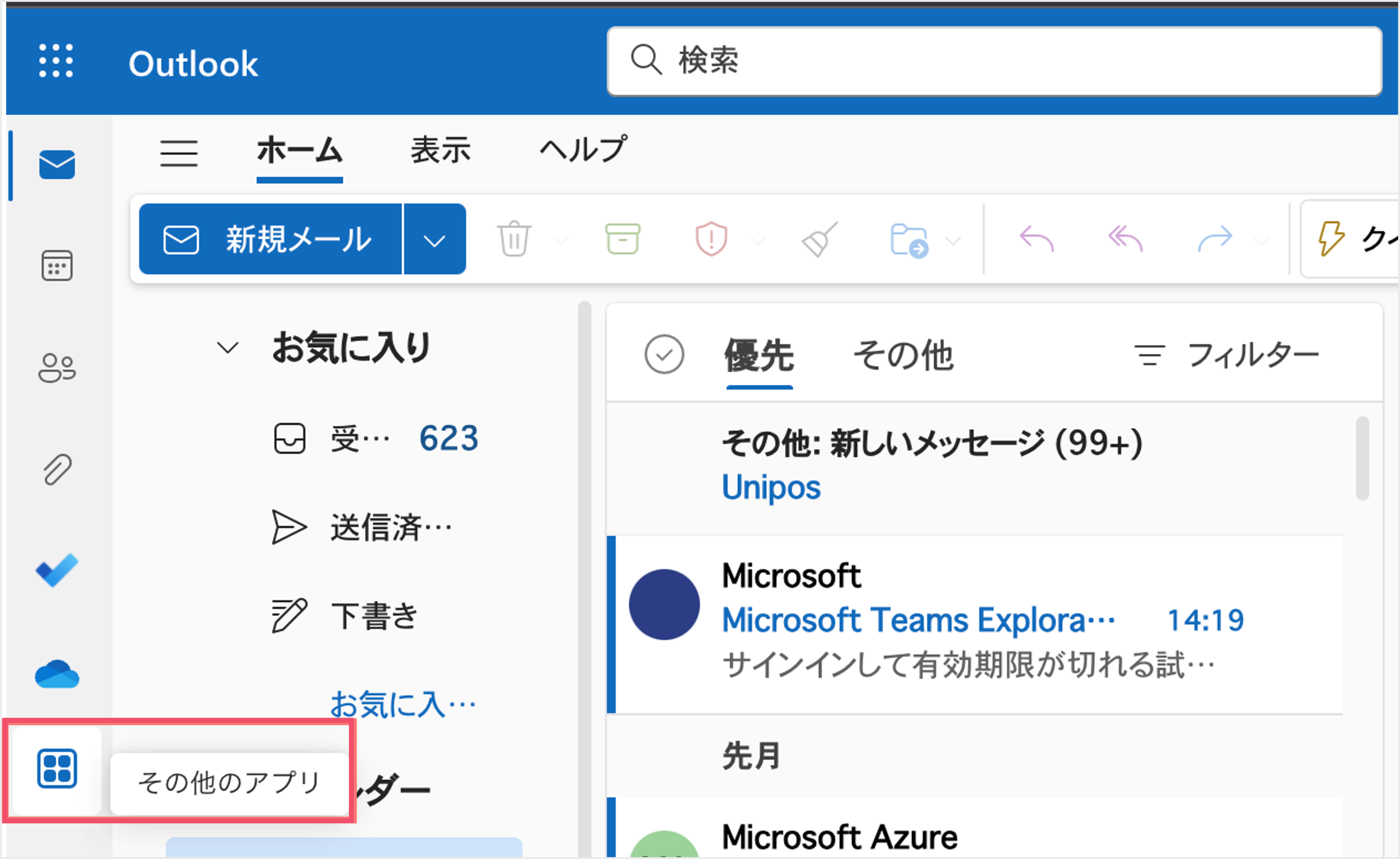Collapse the お気に入り section chevron
This screenshot has width=1400, height=859.
click(x=228, y=348)
